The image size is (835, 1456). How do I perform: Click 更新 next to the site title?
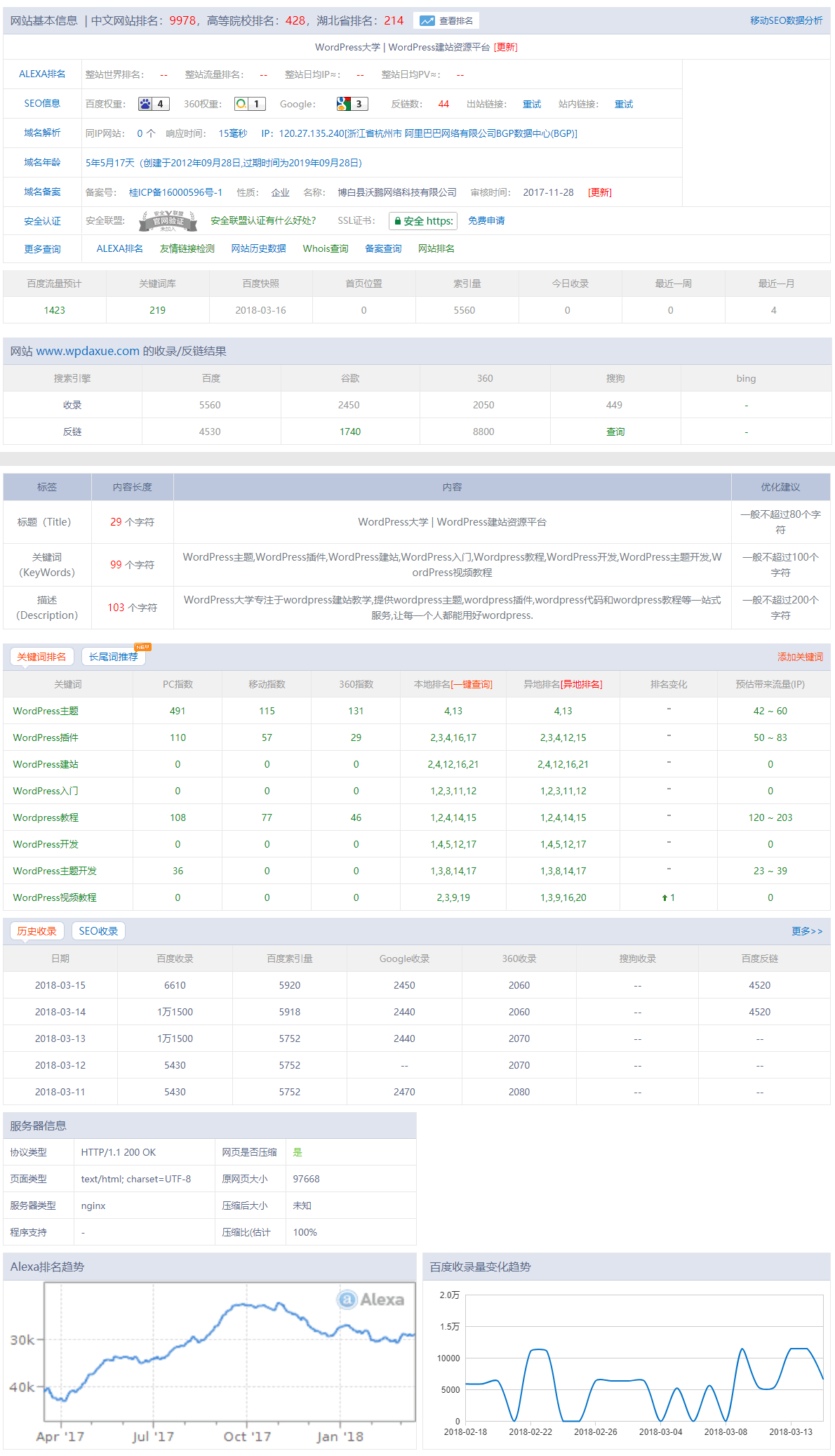pyautogui.click(x=505, y=47)
